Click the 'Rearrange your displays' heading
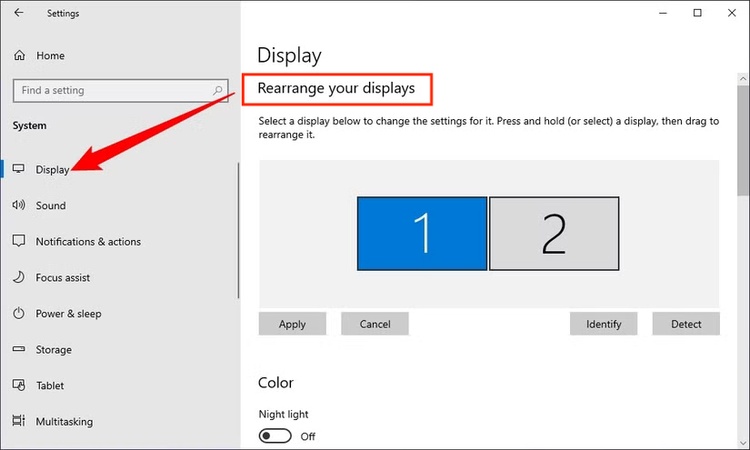 point(336,88)
